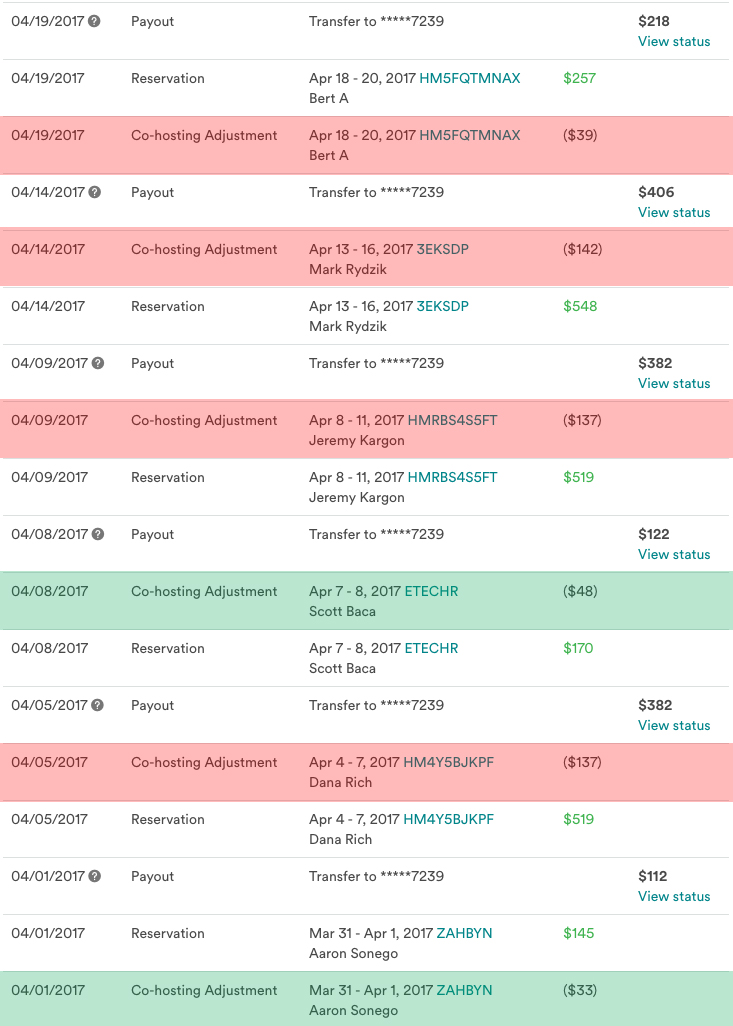Open 3EKSDP code in Mark Rydzik reservation row

[442, 306]
